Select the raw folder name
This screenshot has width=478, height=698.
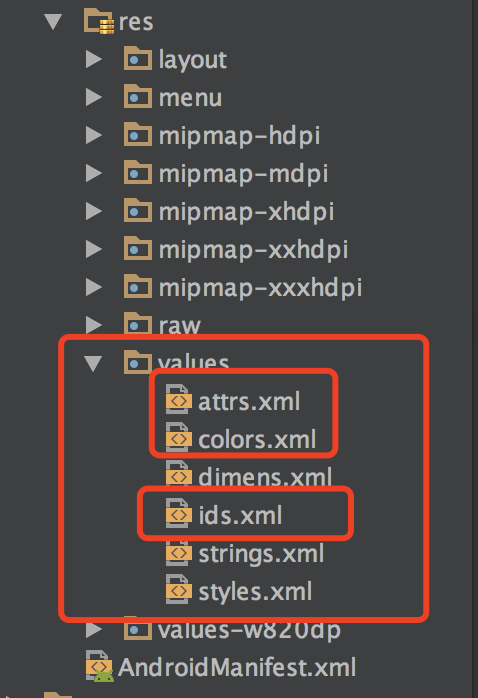coord(180,325)
